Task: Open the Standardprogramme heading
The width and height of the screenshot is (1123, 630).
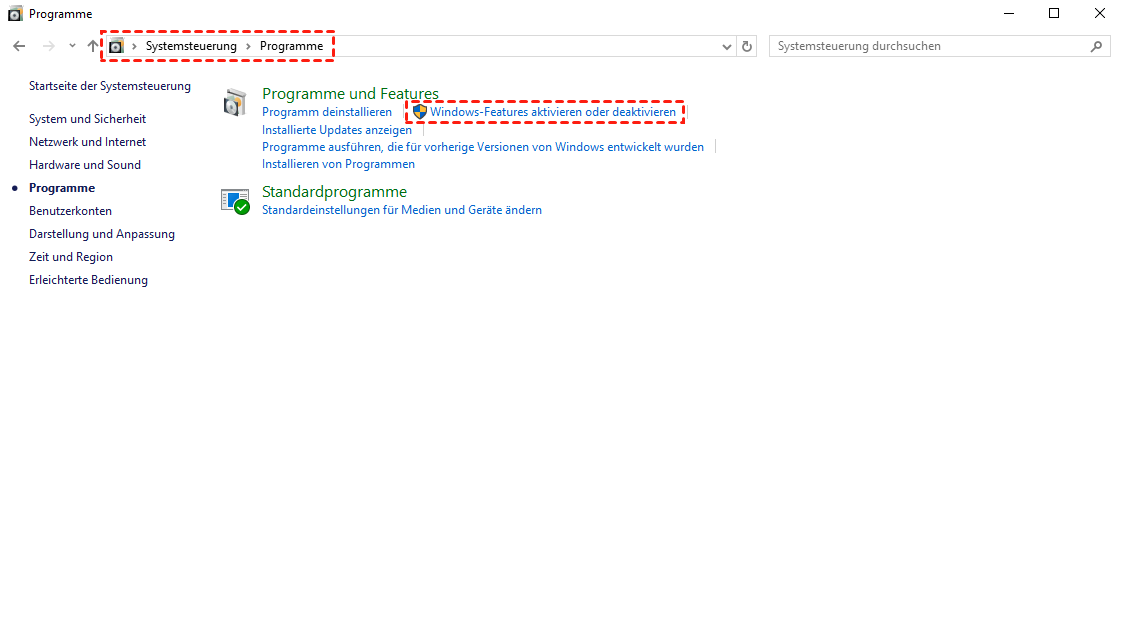Action: (334, 192)
